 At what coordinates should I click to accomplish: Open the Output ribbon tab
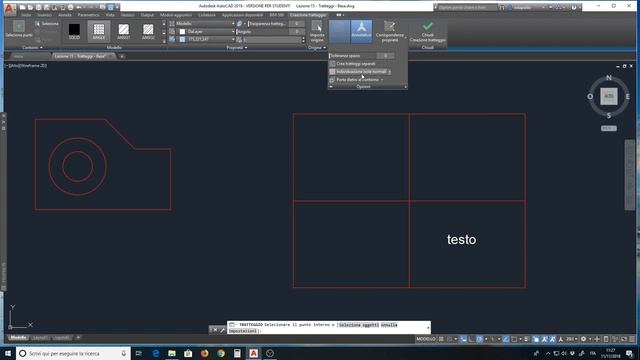pyautogui.click(x=147, y=15)
